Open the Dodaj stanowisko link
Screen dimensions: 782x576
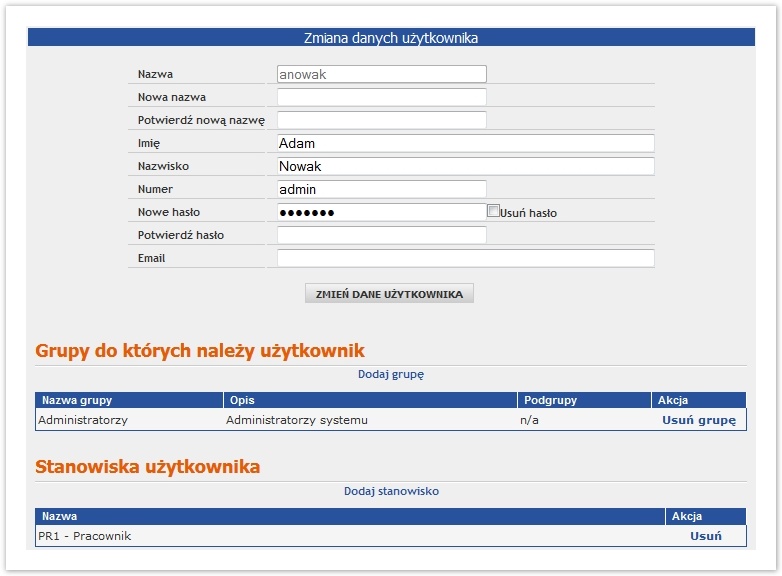[391, 491]
